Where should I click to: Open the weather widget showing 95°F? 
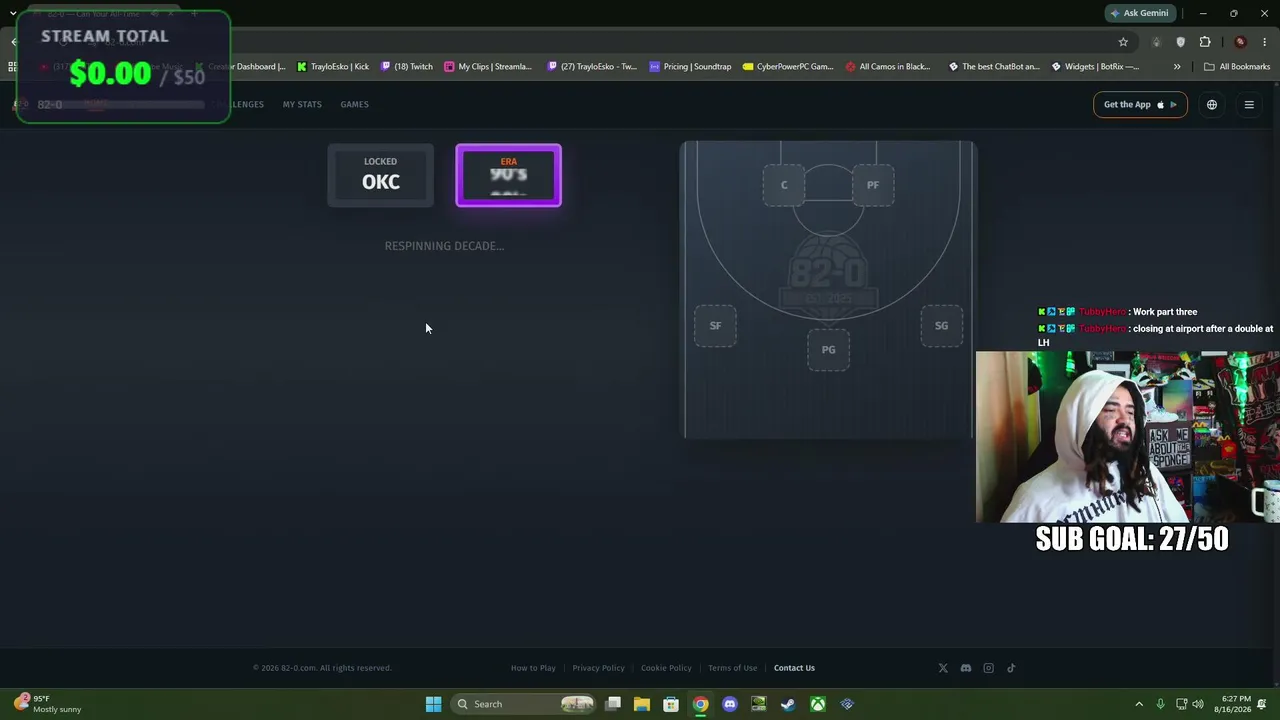pyautogui.click(x=48, y=704)
